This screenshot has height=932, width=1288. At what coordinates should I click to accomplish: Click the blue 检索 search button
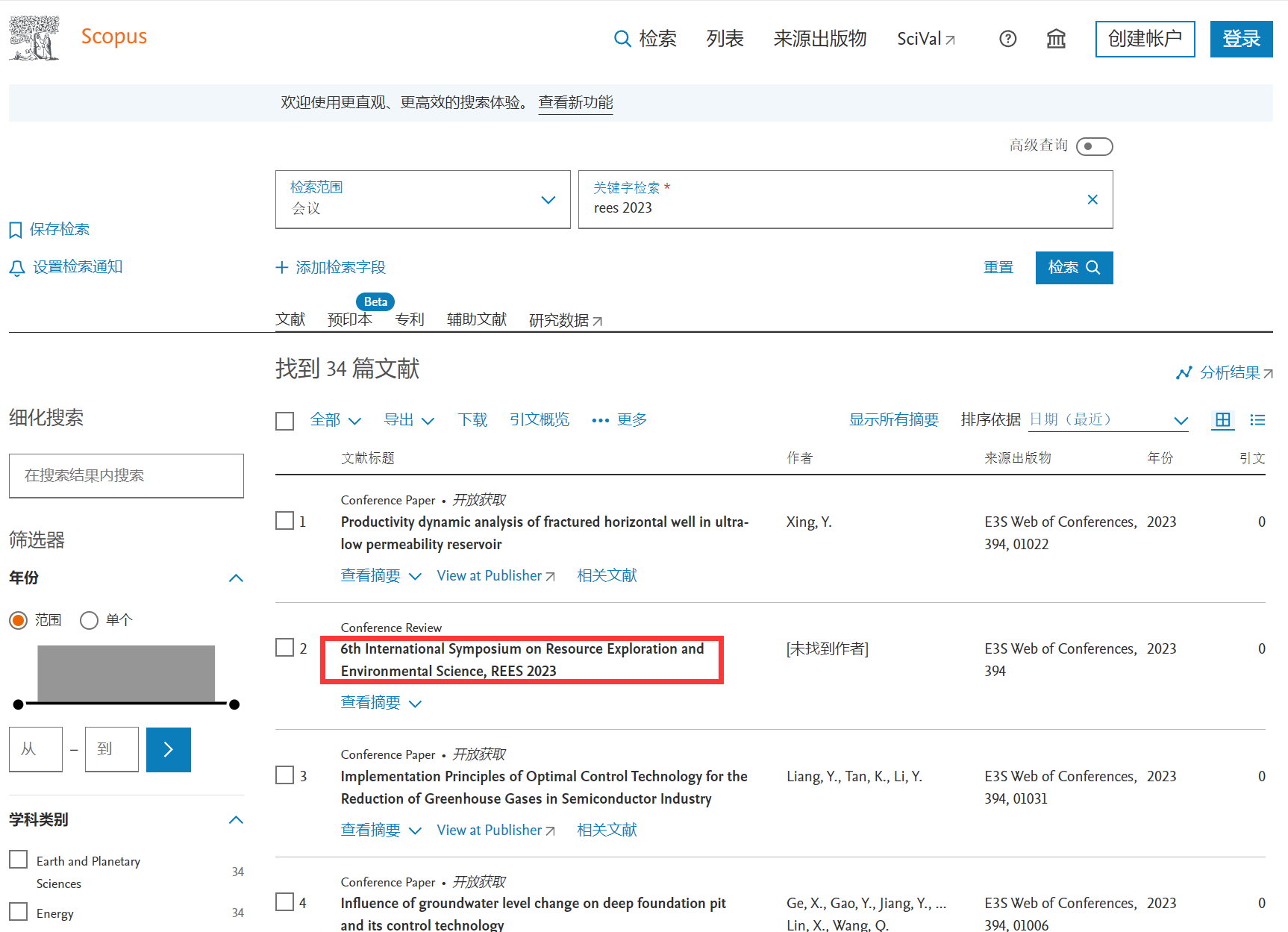[1074, 267]
